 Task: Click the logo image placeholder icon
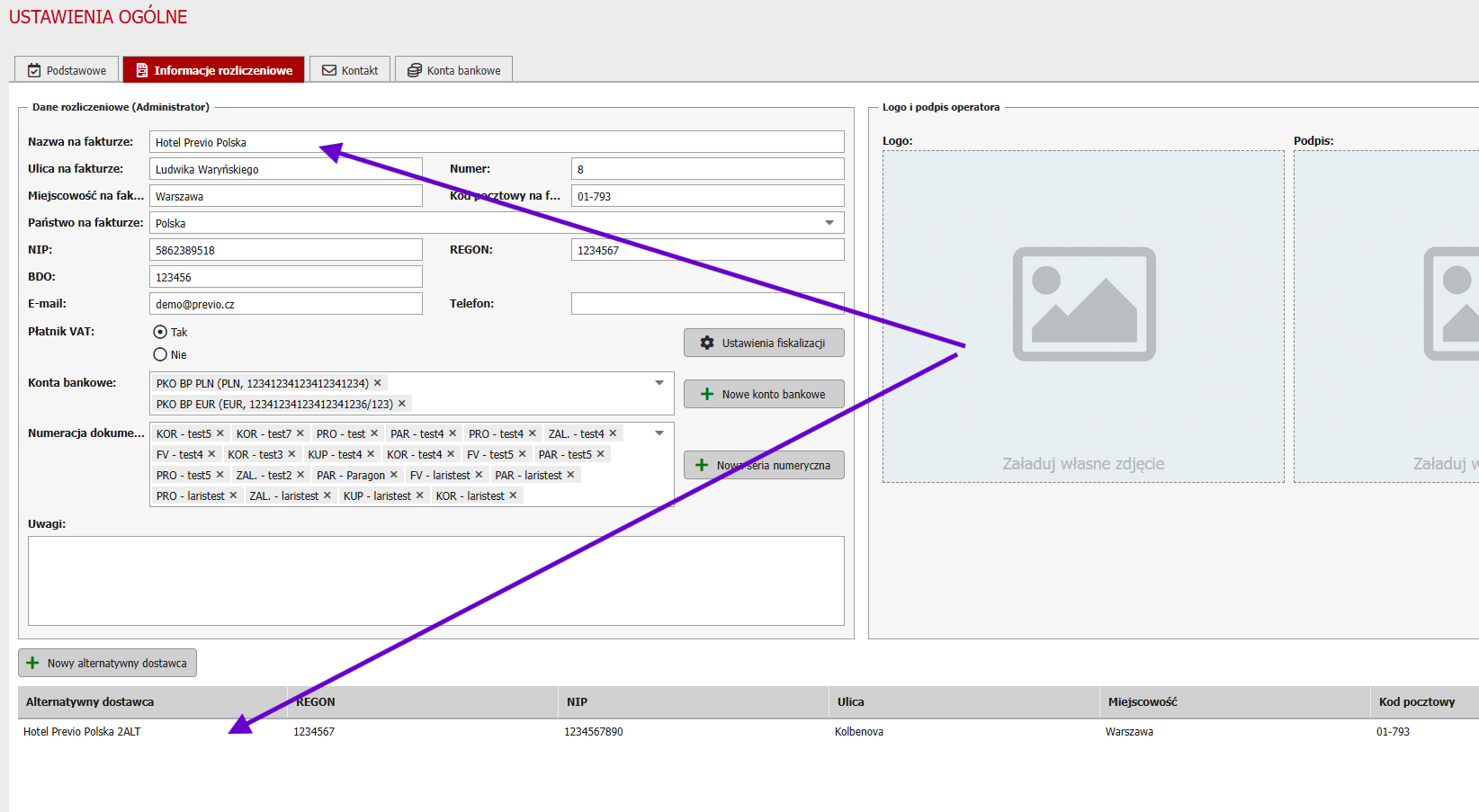[1083, 304]
